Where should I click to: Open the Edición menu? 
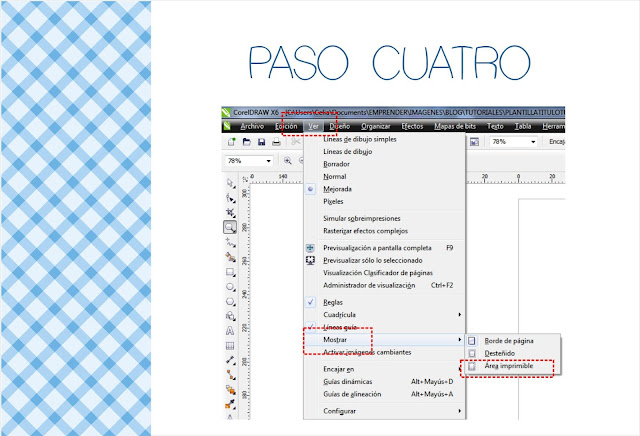(286, 126)
